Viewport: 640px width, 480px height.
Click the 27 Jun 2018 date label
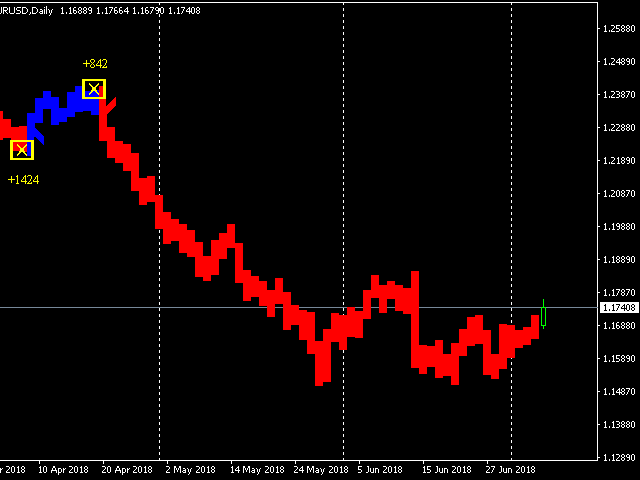[510, 470]
